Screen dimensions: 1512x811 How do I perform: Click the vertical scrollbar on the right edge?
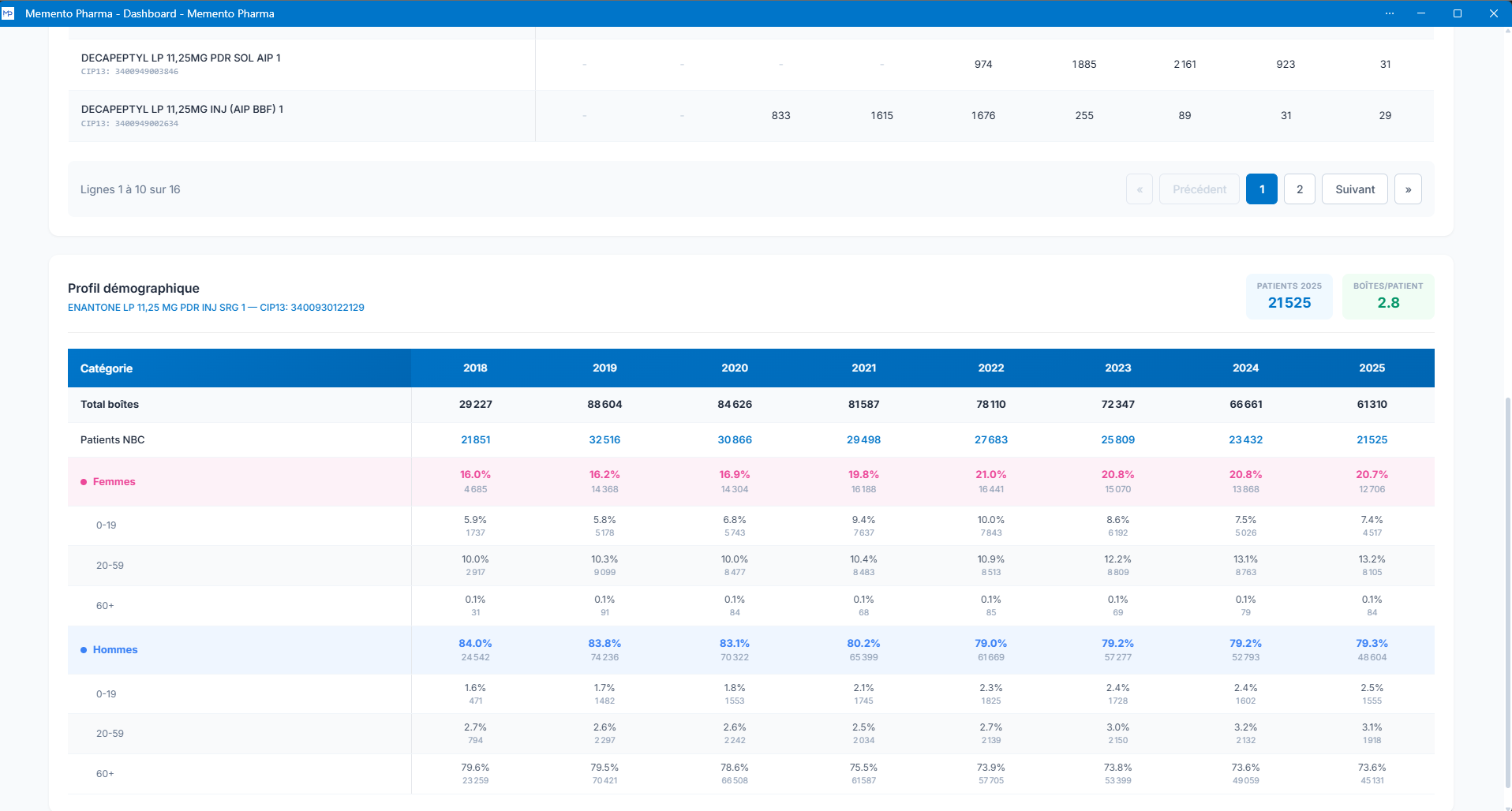[x=1508, y=592]
